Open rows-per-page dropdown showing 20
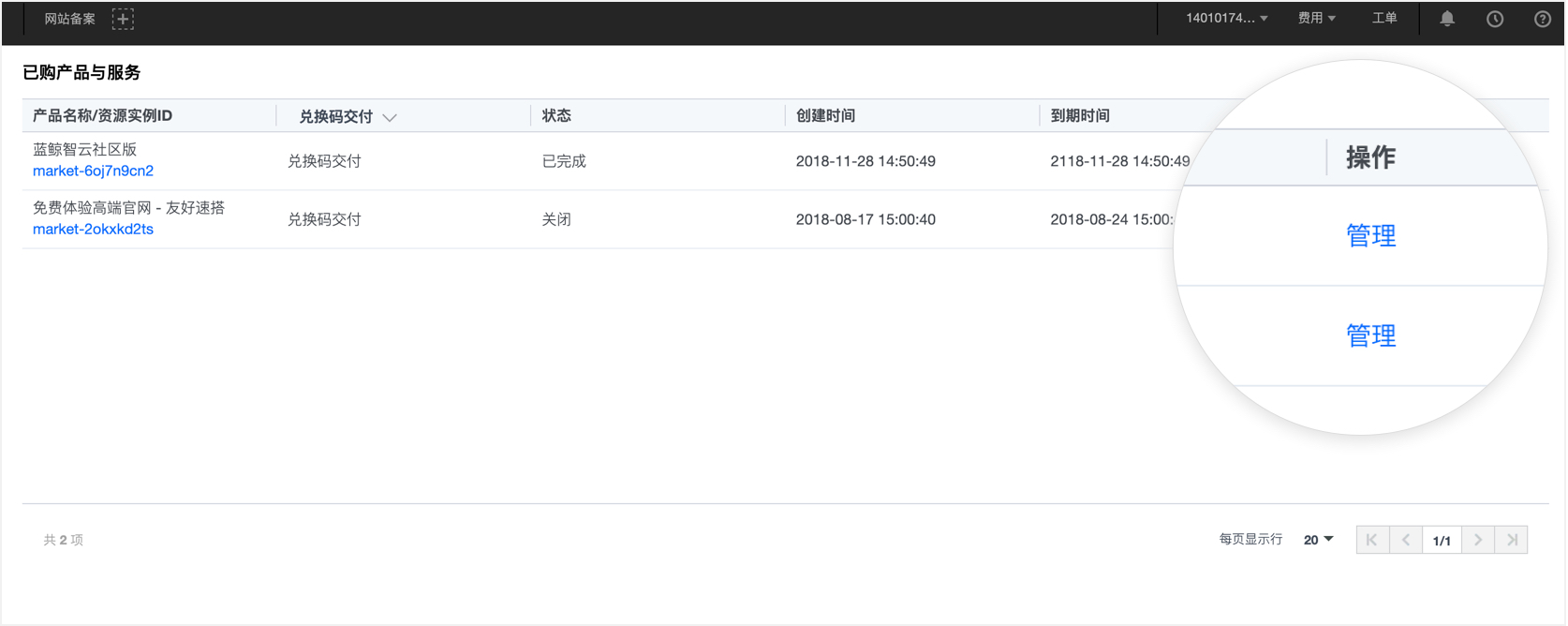 1319,540
